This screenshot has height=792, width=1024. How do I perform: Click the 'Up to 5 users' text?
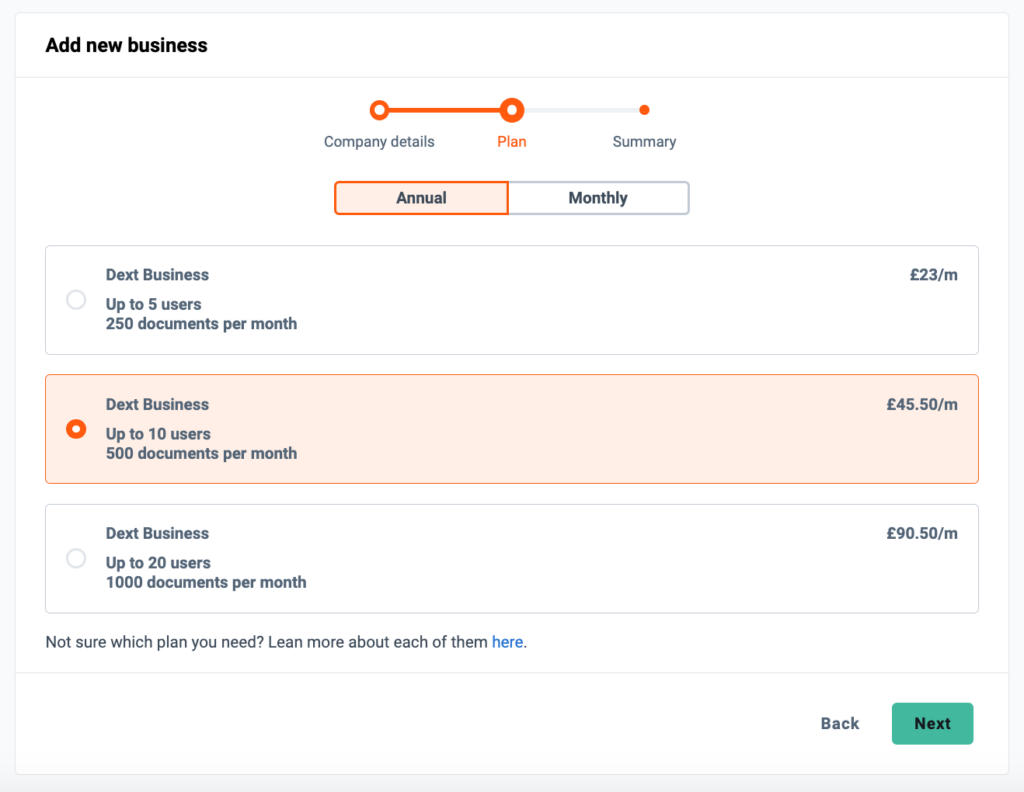point(153,304)
